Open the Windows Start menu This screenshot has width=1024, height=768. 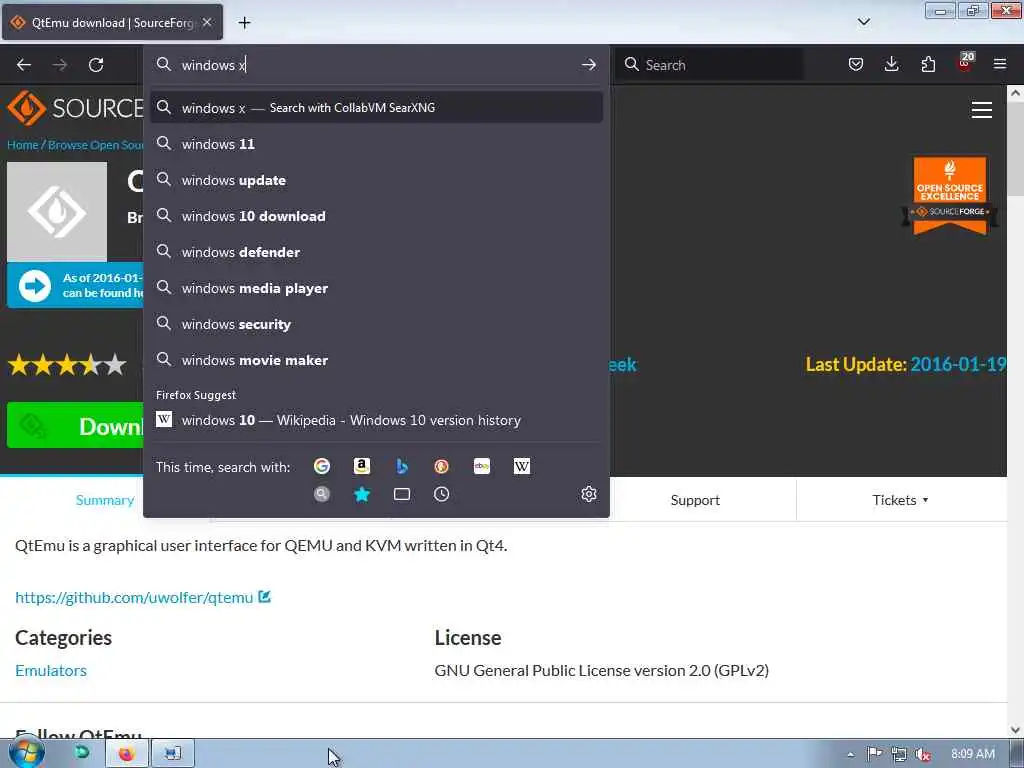pyautogui.click(x=26, y=752)
